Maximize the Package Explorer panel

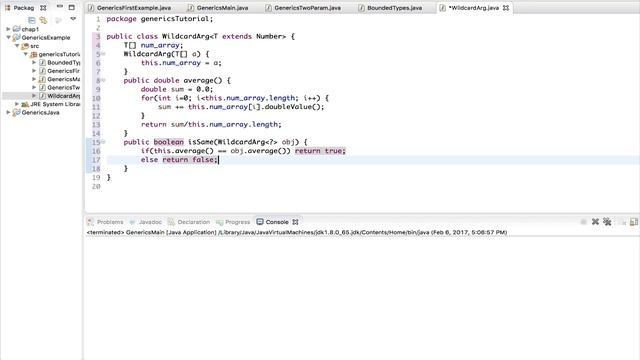72,7
